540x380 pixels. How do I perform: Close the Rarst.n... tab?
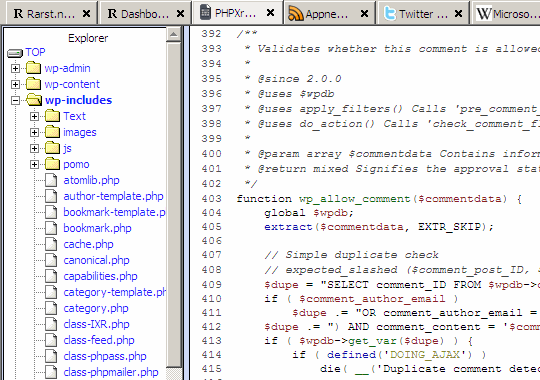[x=86, y=14]
